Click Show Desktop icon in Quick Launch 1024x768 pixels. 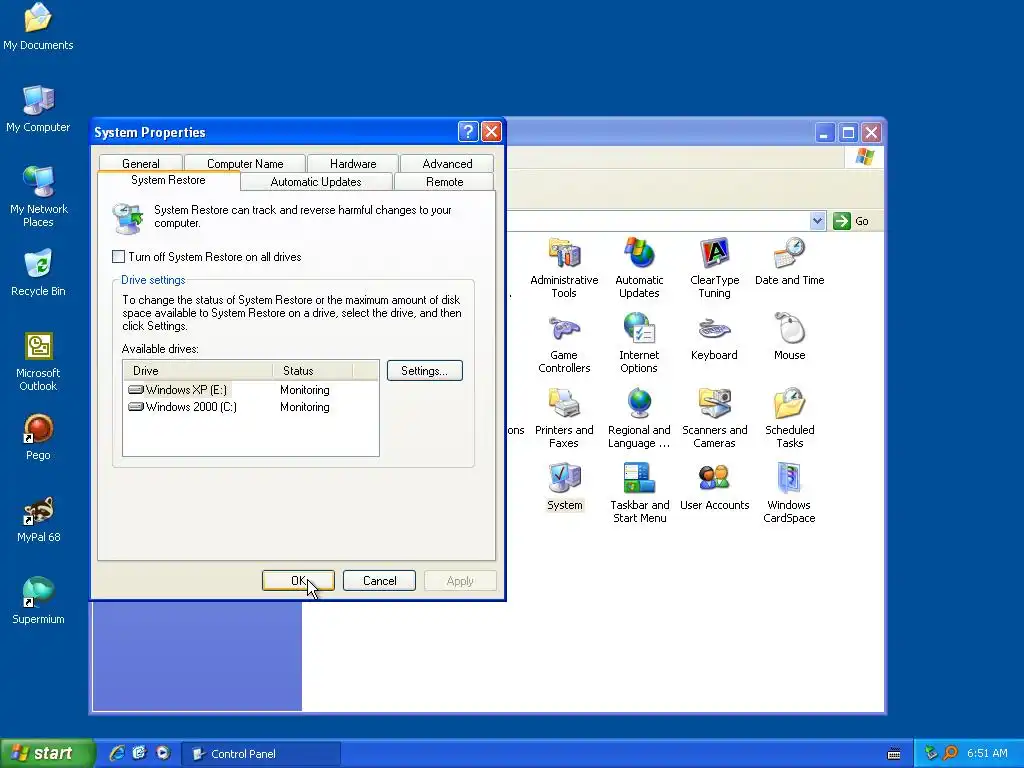click(x=139, y=753)
